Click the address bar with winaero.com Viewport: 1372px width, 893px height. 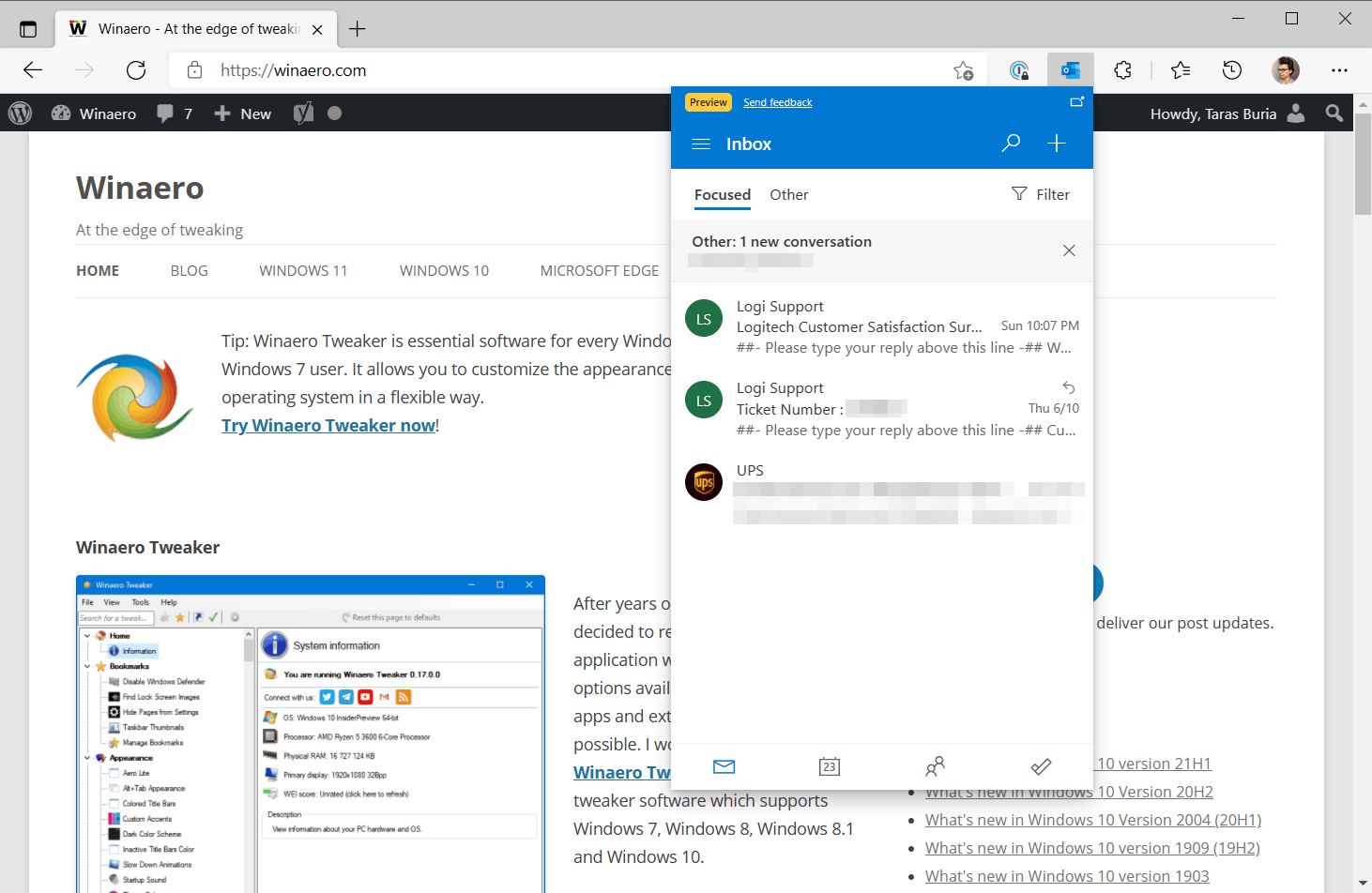pos(563,70)
